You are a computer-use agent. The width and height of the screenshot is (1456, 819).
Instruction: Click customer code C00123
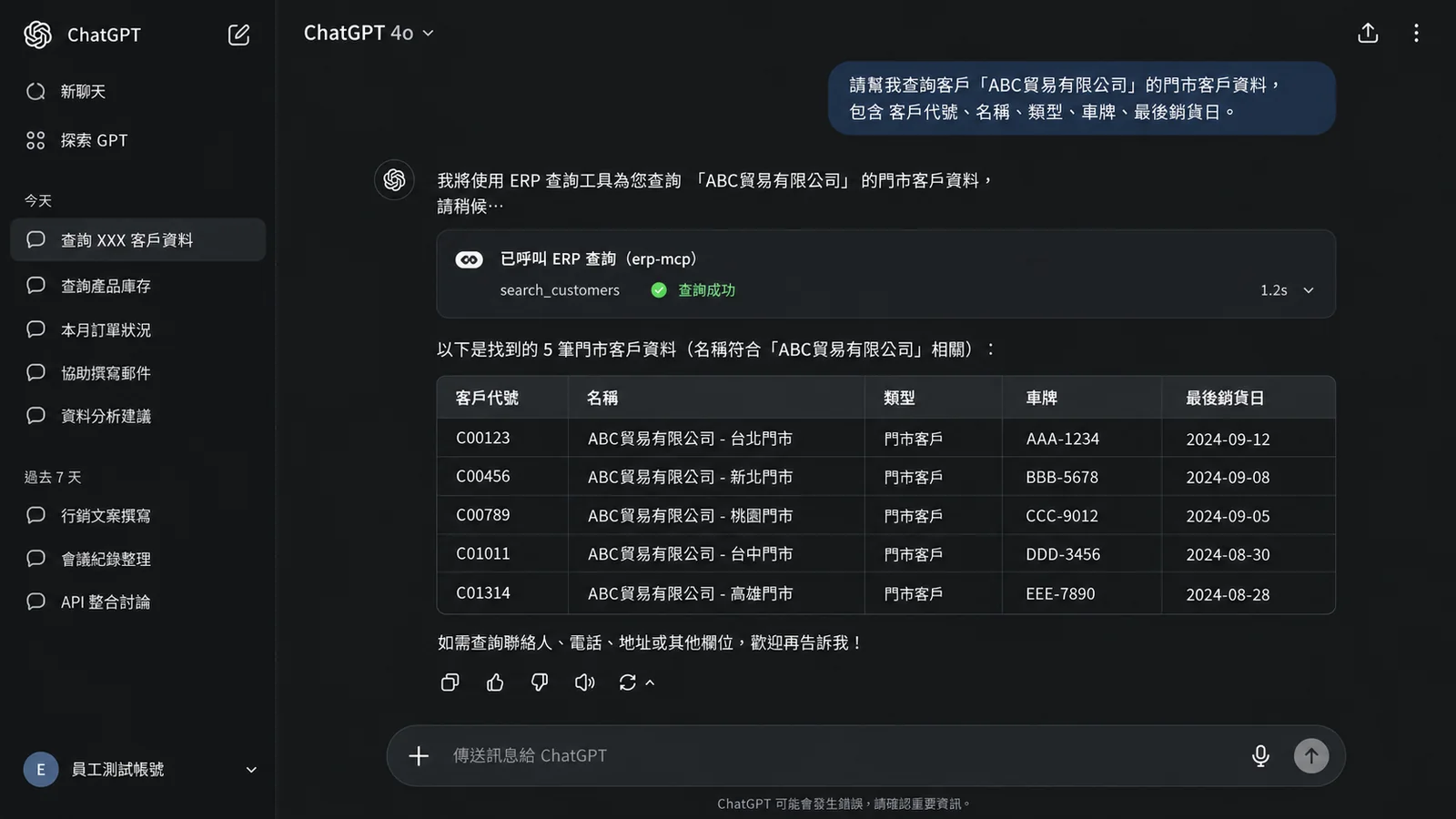click(x=483, y=438)
